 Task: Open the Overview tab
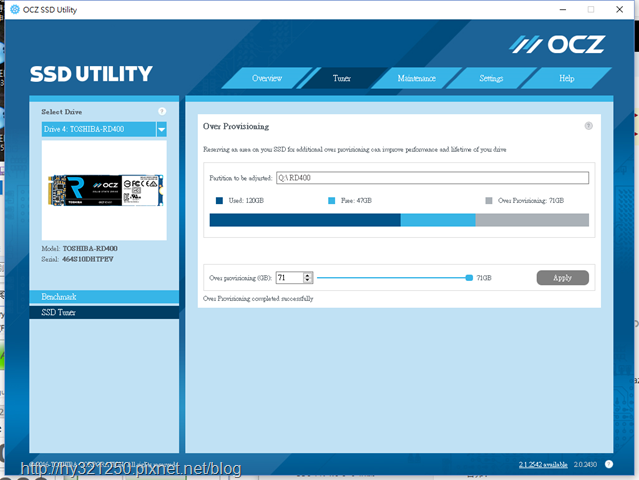coord(267,78)
